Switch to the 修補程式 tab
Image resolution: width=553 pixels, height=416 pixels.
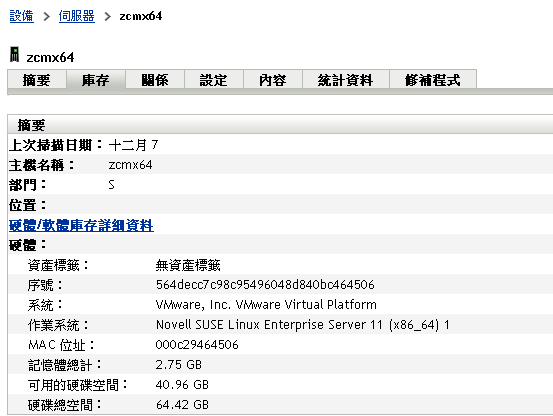(x=433, y=80)
